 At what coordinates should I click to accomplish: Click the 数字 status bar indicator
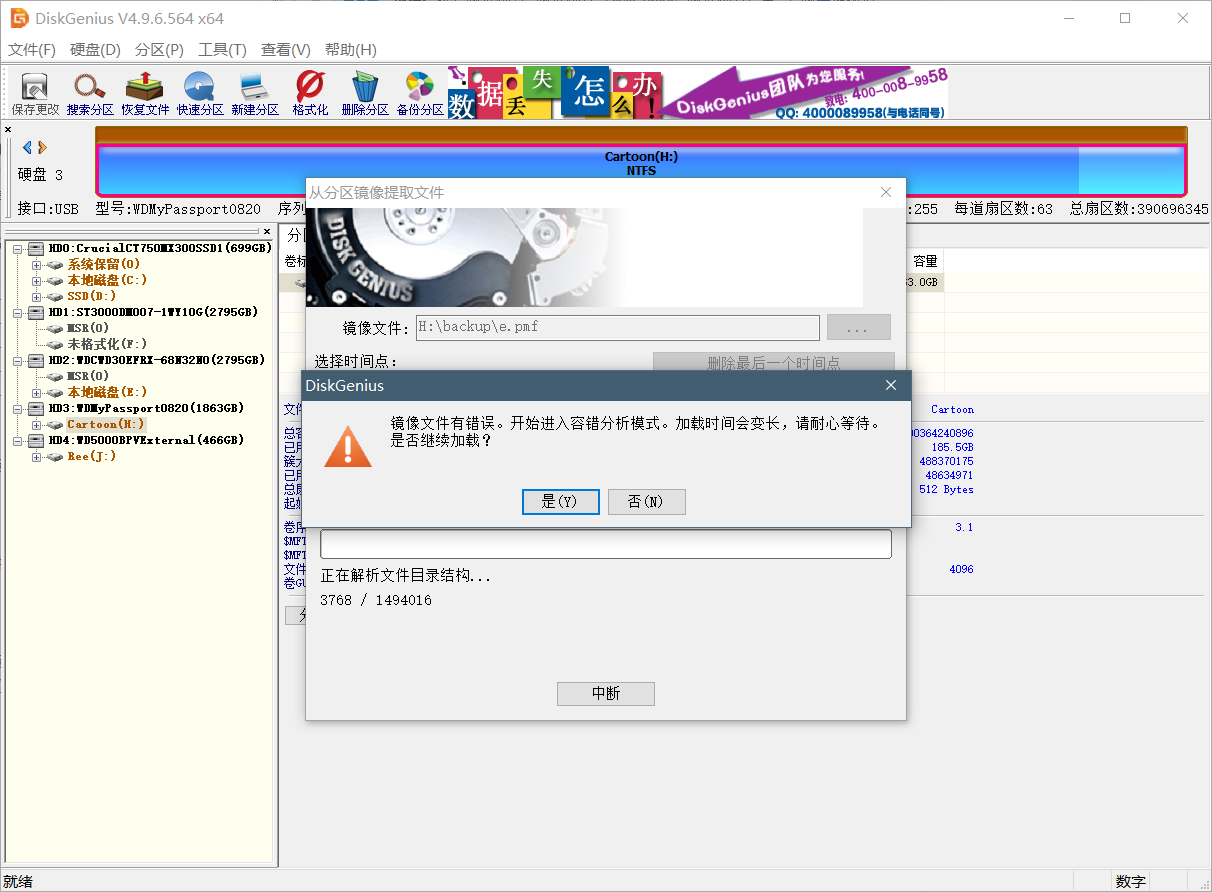[1131, 881]
